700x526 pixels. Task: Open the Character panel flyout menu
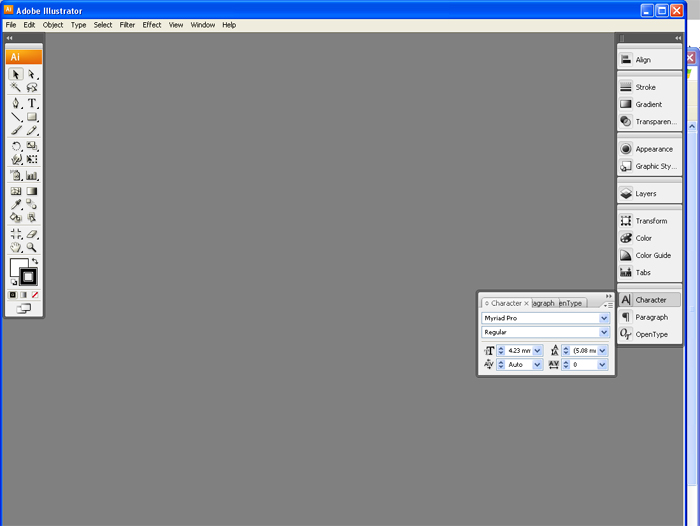(x=608, y=305)
